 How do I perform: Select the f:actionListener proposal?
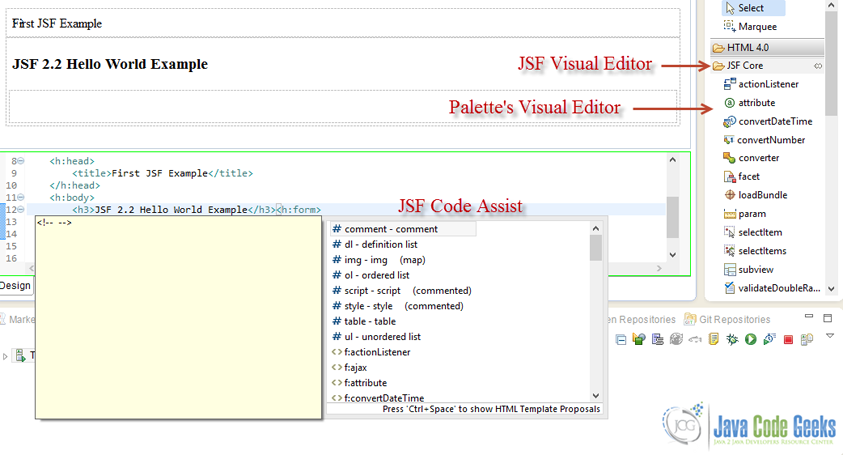point(371,352)
